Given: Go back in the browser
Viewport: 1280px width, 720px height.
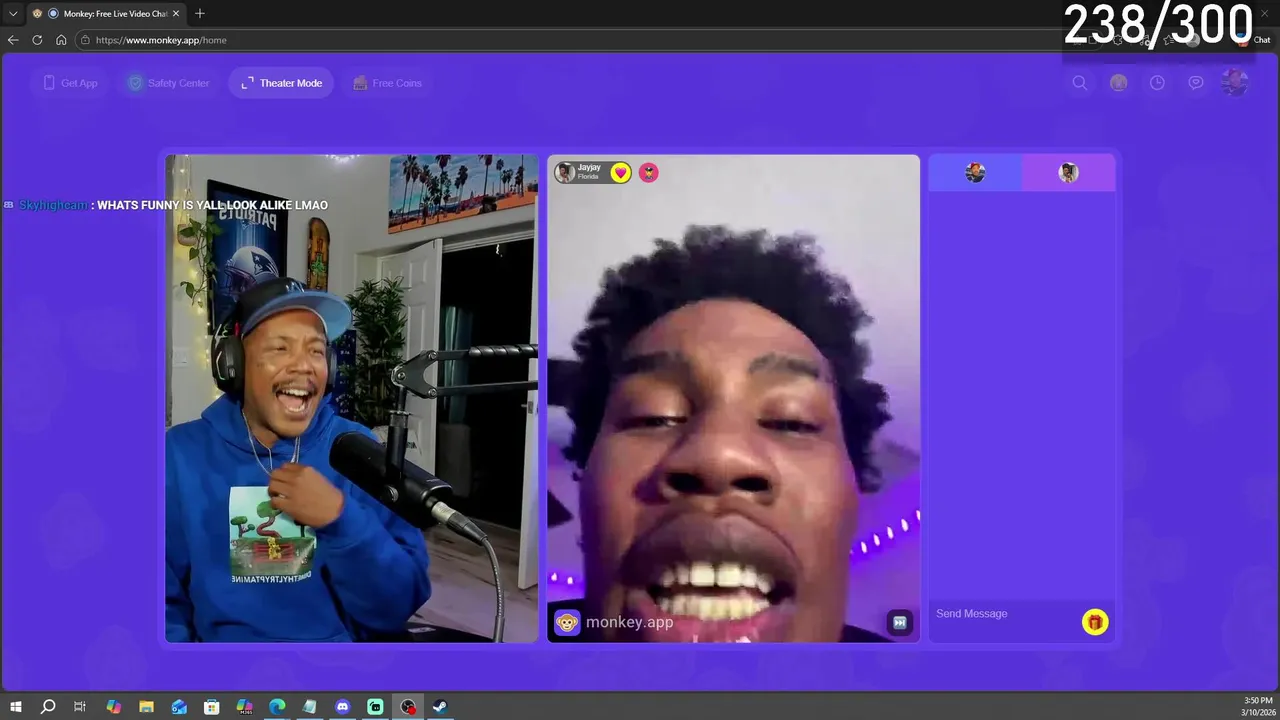Looking at the screenshot, I should [x=13, y=40].
